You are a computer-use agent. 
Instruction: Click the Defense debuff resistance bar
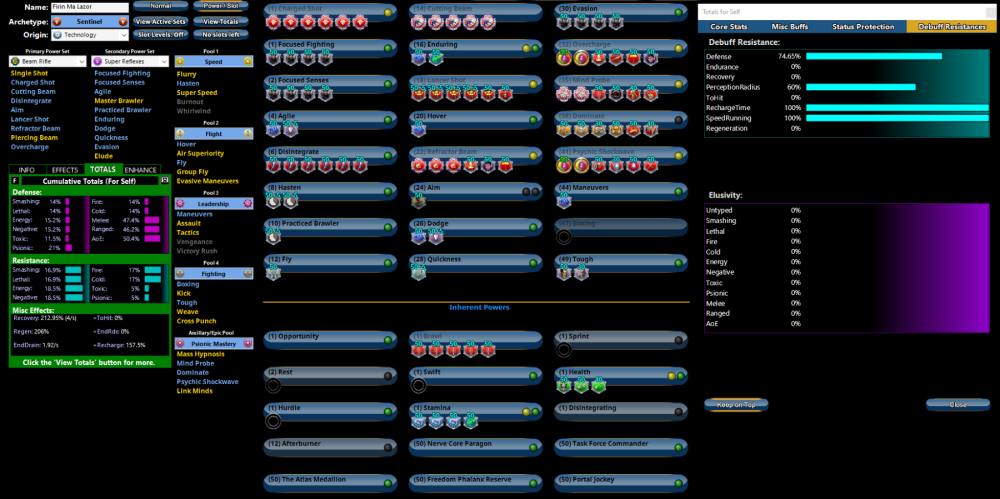point(873,57)
